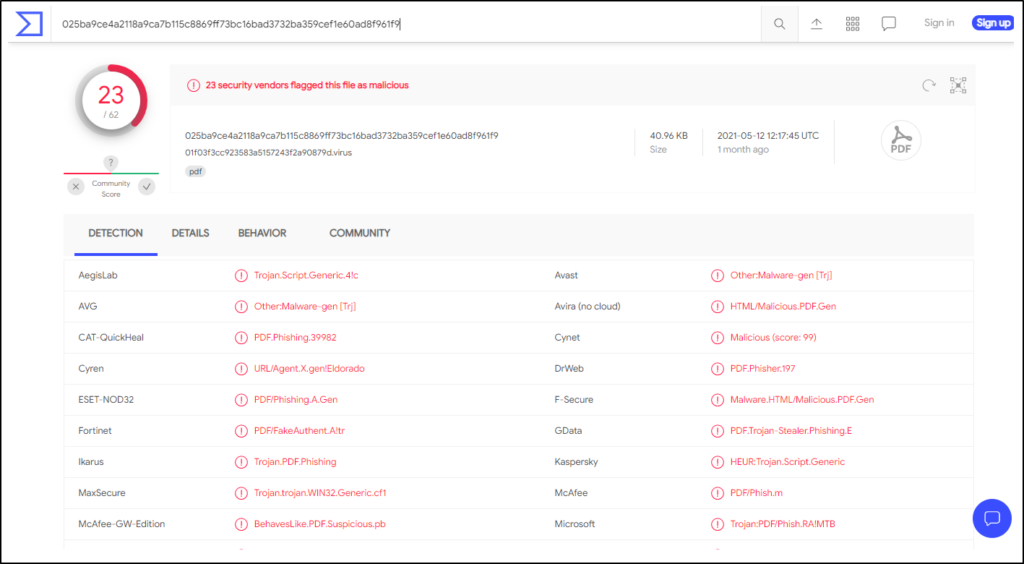Screen dimensions: 1024x564
Task: Select alert icon beside HEUR:Trojan.Script.Generic
Action: (717, 462)
